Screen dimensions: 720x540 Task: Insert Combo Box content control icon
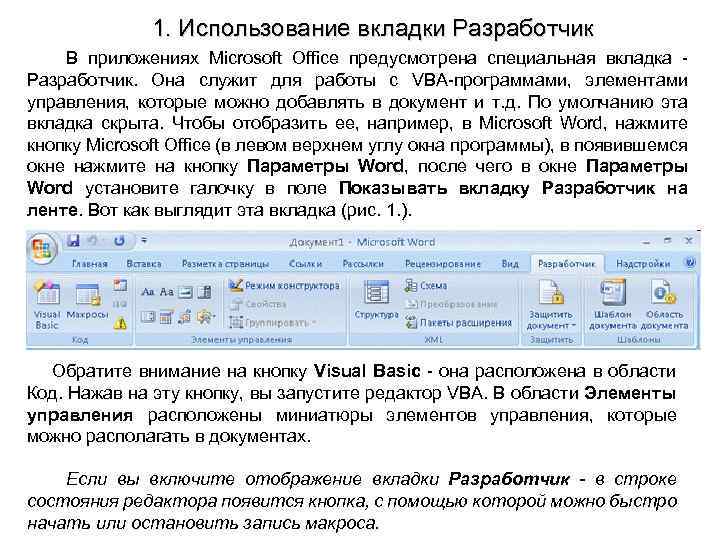(x=205, y=292)
